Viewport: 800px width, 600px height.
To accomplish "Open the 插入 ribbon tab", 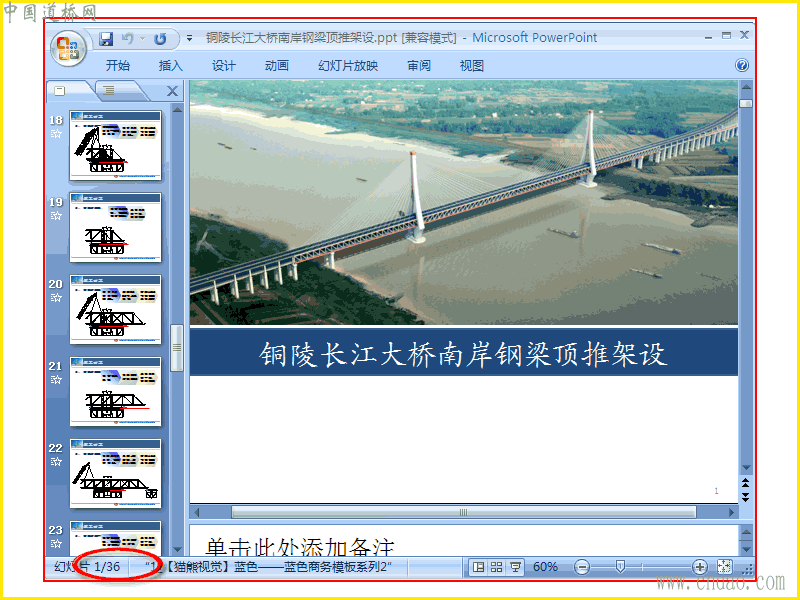I will [x=170, y=65].
